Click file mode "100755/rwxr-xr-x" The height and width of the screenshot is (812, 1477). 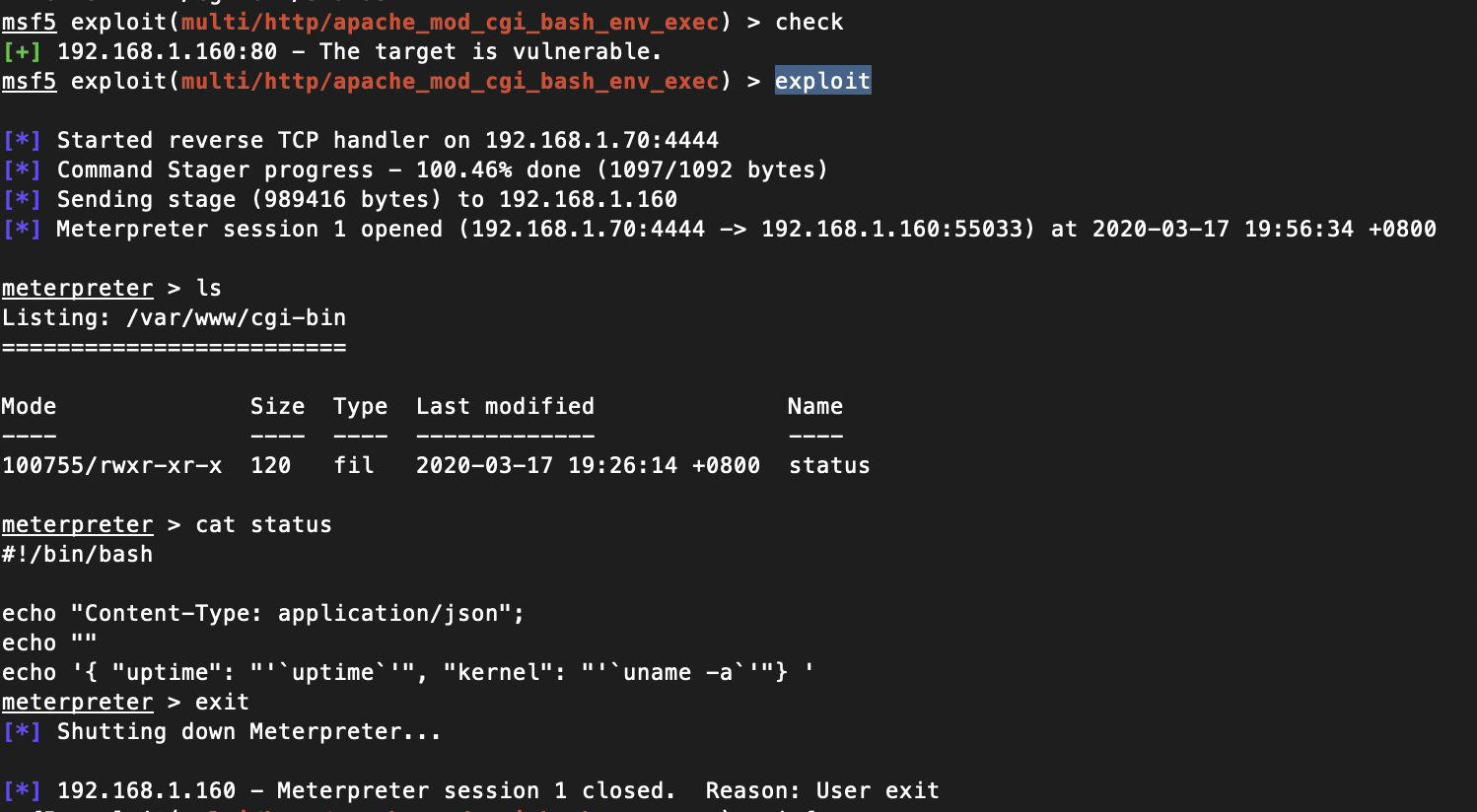112,465
